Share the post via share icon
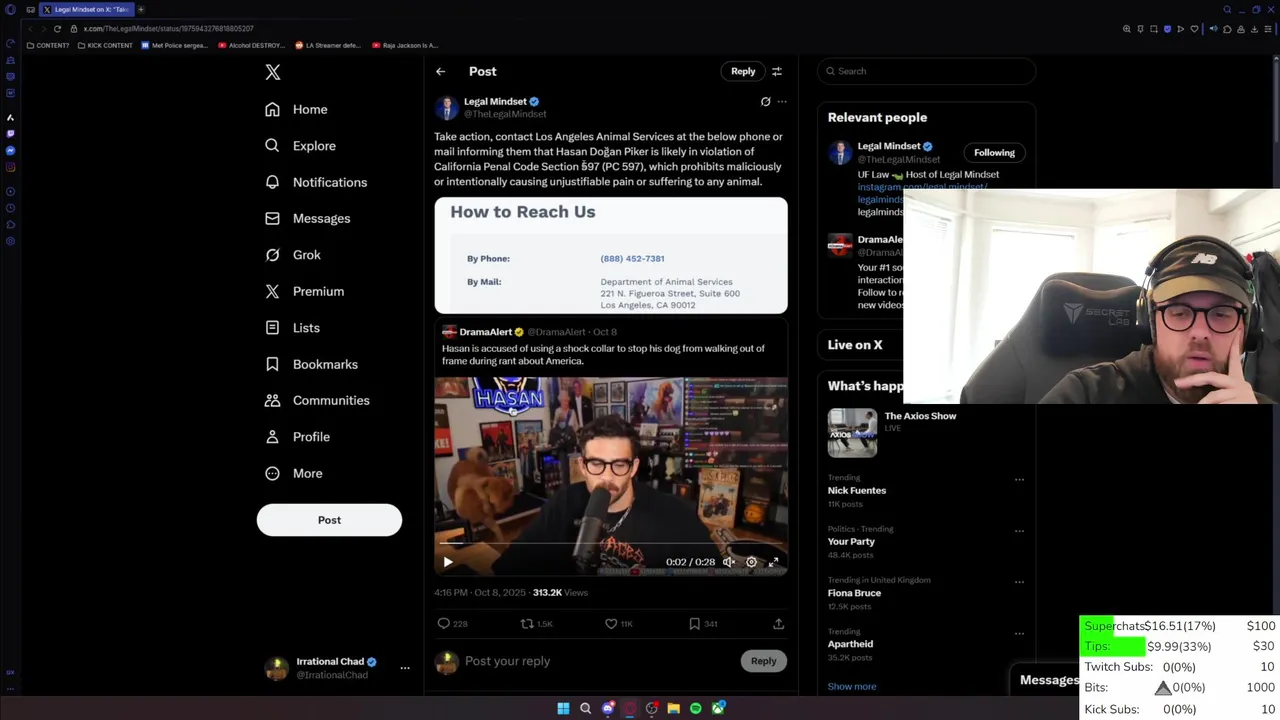This screenshot has height=720, width=1280. 778,623
